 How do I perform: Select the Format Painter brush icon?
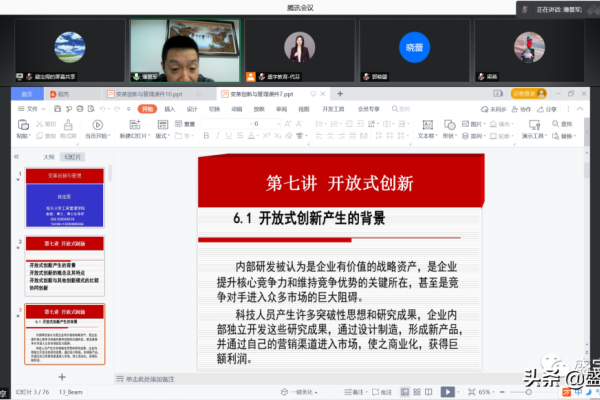coord(68,124)
